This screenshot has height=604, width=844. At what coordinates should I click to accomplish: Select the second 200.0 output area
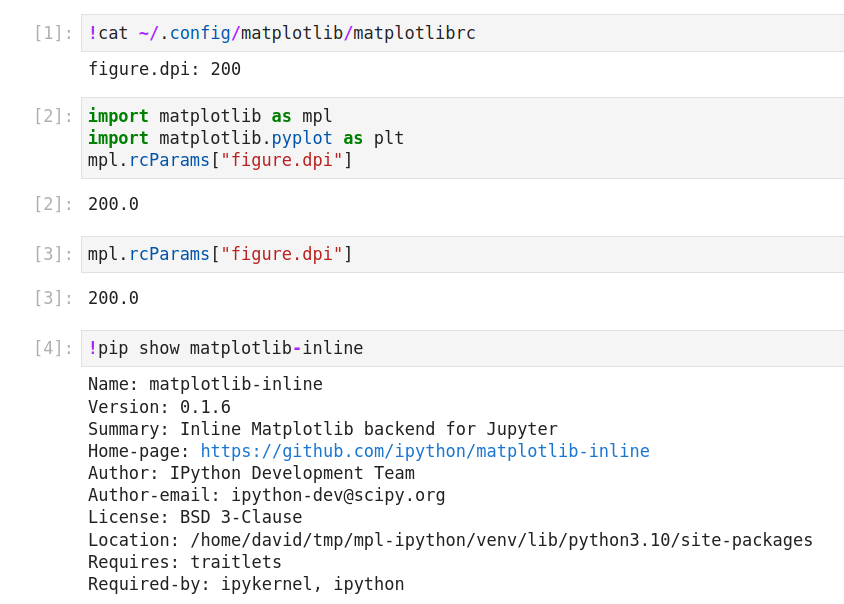click(113, 297)
